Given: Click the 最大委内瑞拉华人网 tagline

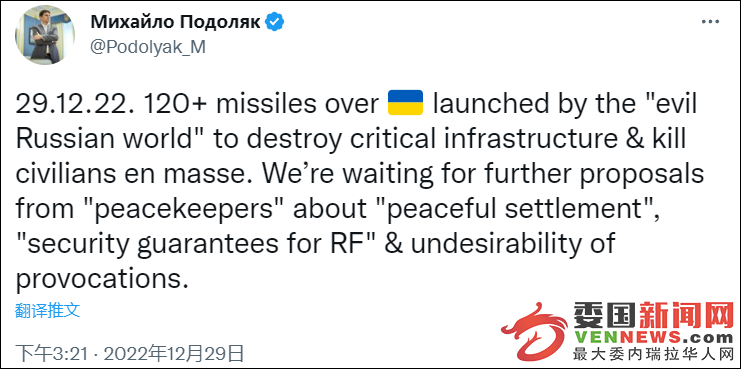Looking at the screenshot, I should [653, 354].
